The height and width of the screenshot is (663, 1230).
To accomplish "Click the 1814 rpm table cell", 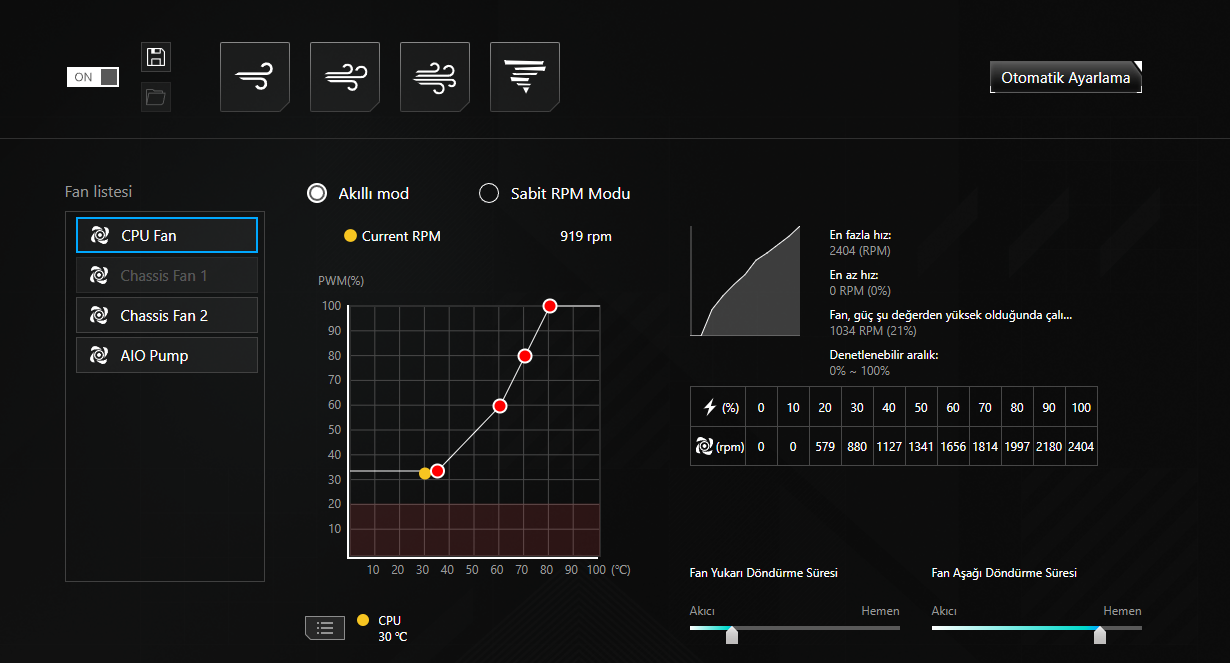I will pyautogui.click(x=985, y=447).
